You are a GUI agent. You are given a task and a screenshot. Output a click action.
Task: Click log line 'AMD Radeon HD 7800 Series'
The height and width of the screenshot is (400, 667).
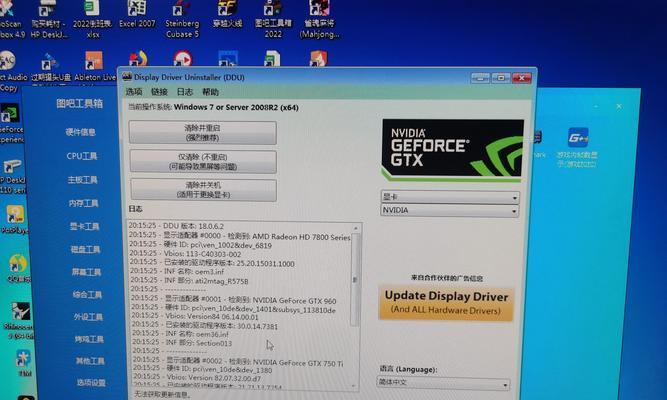click(x=239, y=237)
